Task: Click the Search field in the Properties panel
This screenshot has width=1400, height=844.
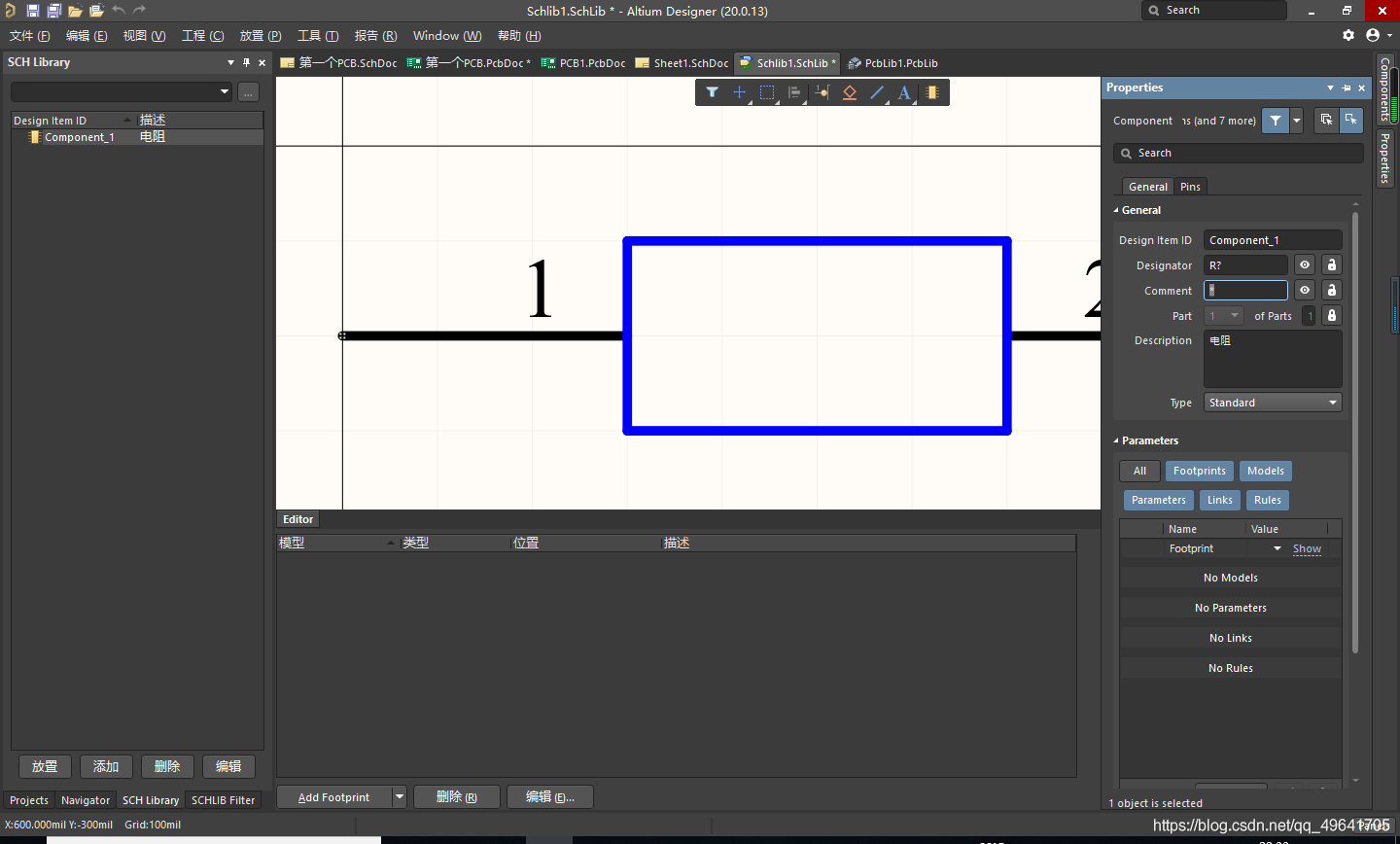Action: pos(1239,153)
